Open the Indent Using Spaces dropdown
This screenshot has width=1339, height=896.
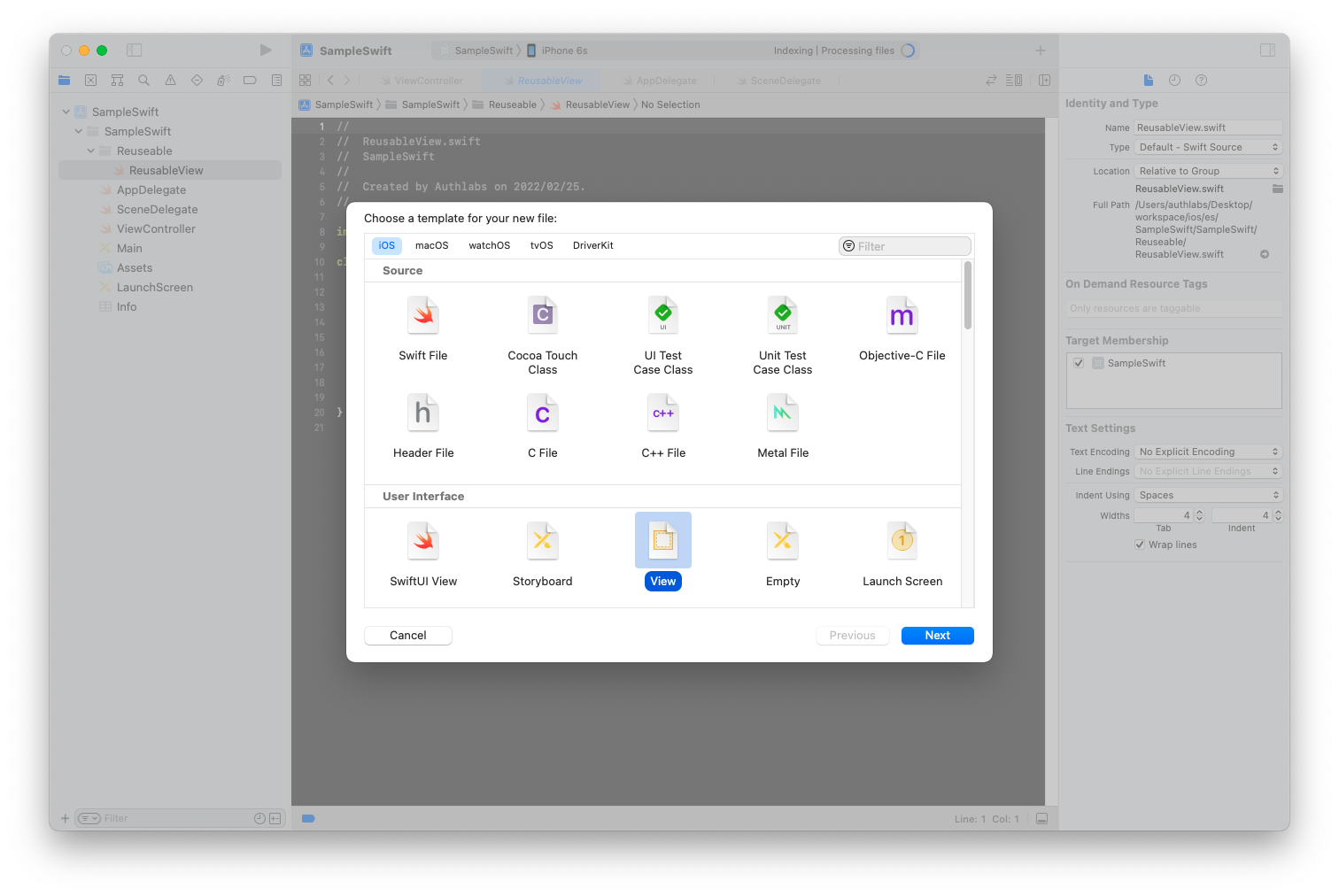(x=1208, y=495)
